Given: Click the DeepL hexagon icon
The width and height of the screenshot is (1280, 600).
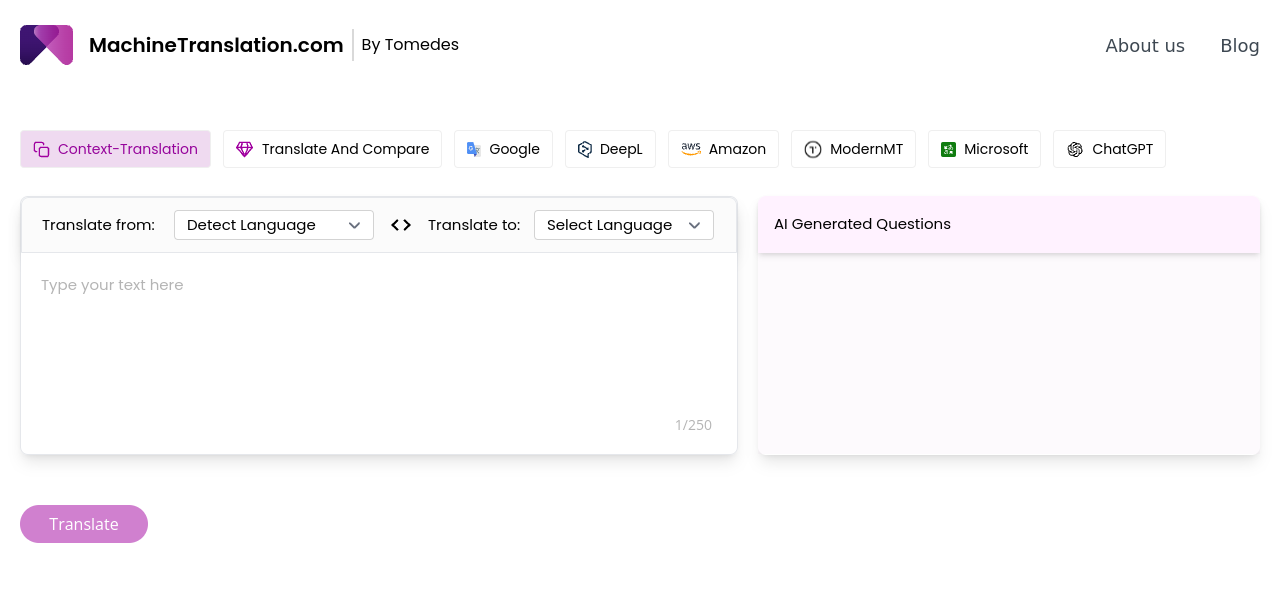Looking at the screenshot, I should (x=585, y=149).
